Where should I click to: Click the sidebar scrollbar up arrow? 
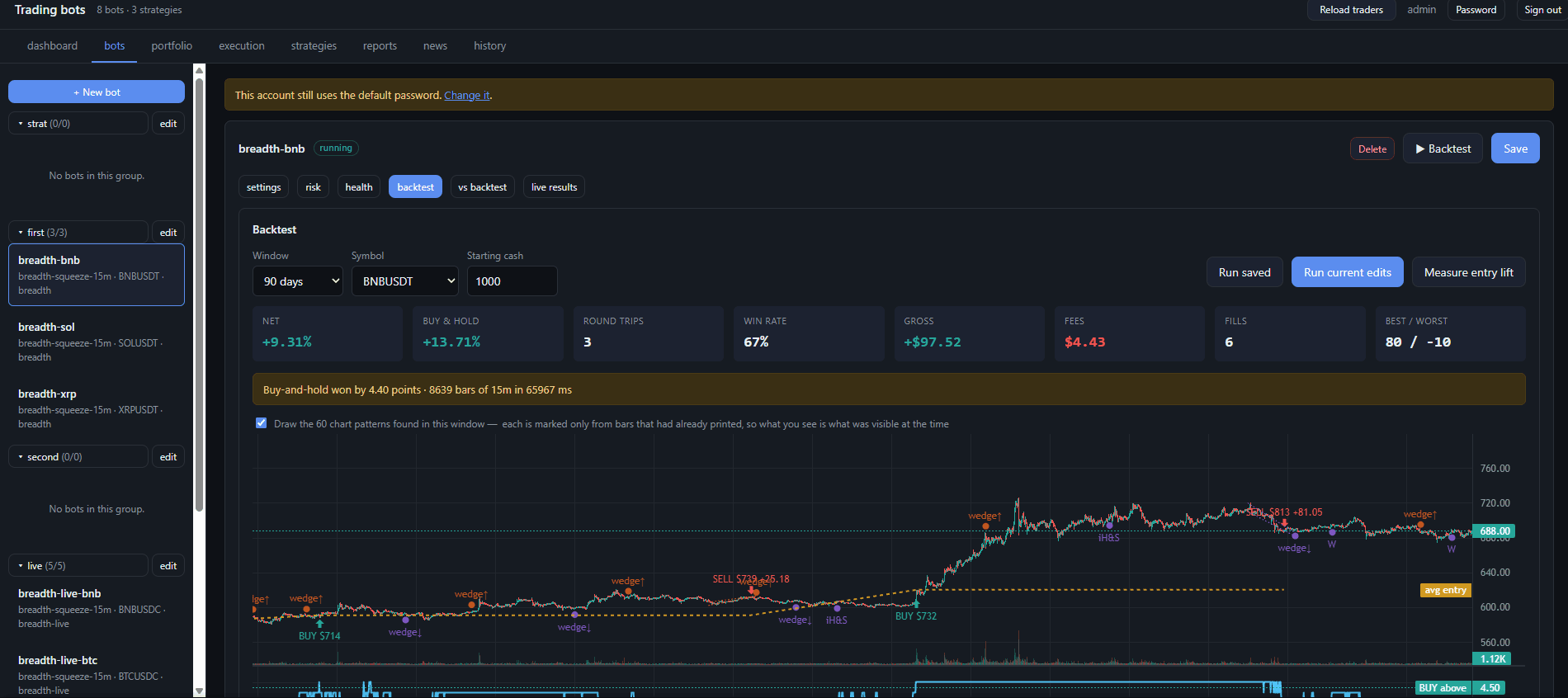199,71
